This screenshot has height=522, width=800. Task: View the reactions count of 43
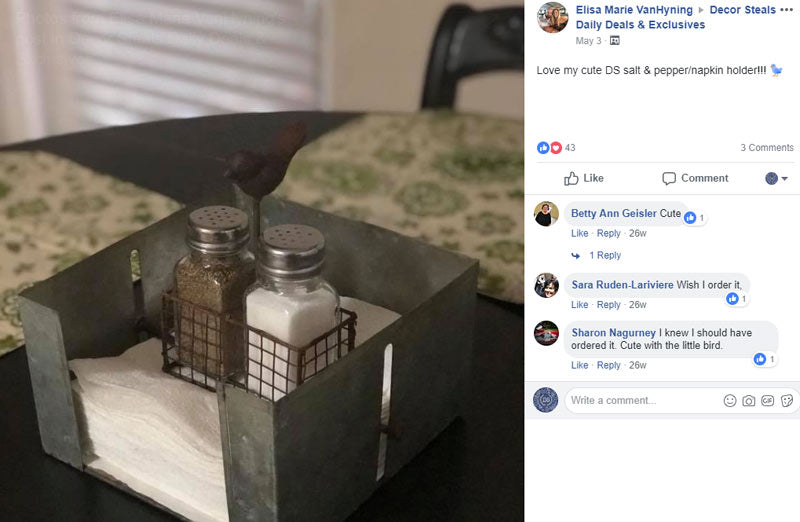tap(570, 147)
